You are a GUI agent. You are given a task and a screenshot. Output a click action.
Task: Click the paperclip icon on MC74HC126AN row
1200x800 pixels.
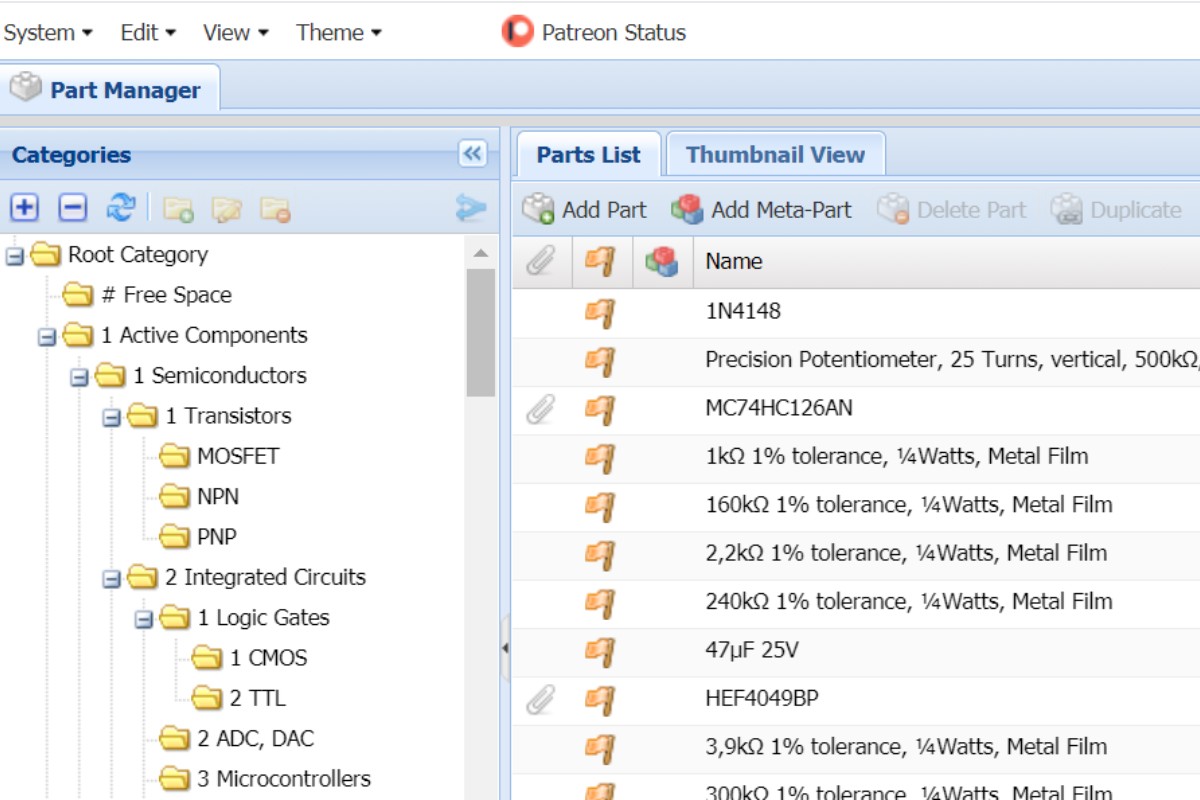[540, 409]
